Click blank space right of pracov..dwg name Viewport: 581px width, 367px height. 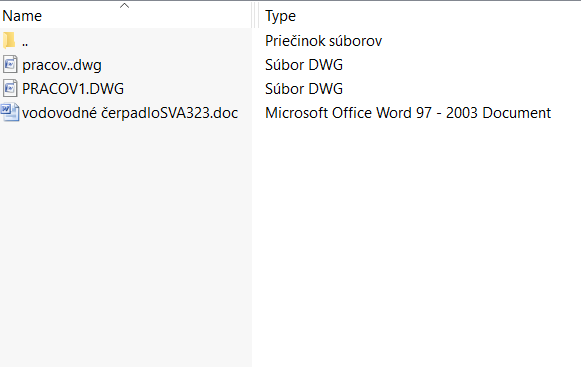click(176, 65)
